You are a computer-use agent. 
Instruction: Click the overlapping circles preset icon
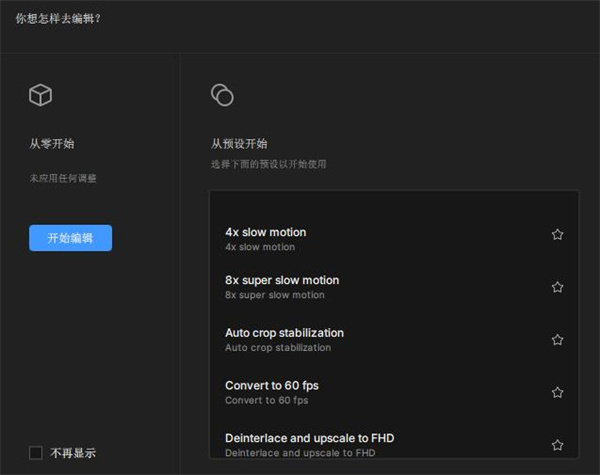click(x=222, y=95)
